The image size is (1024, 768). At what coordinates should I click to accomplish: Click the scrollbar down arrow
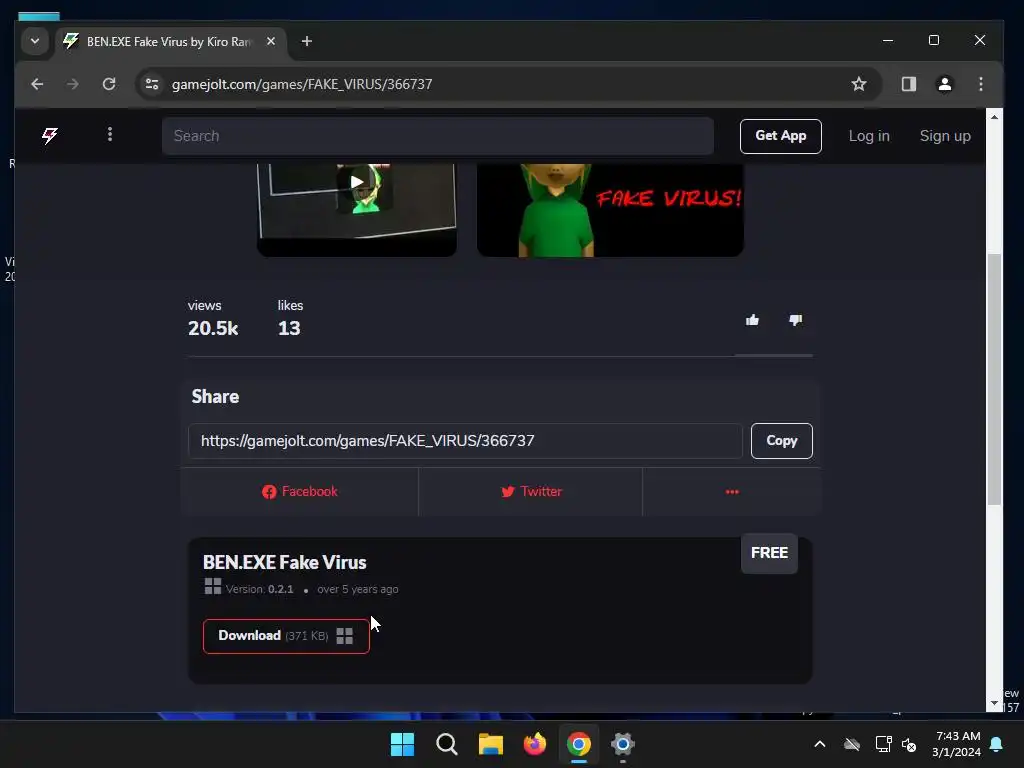tap(994, 703)
